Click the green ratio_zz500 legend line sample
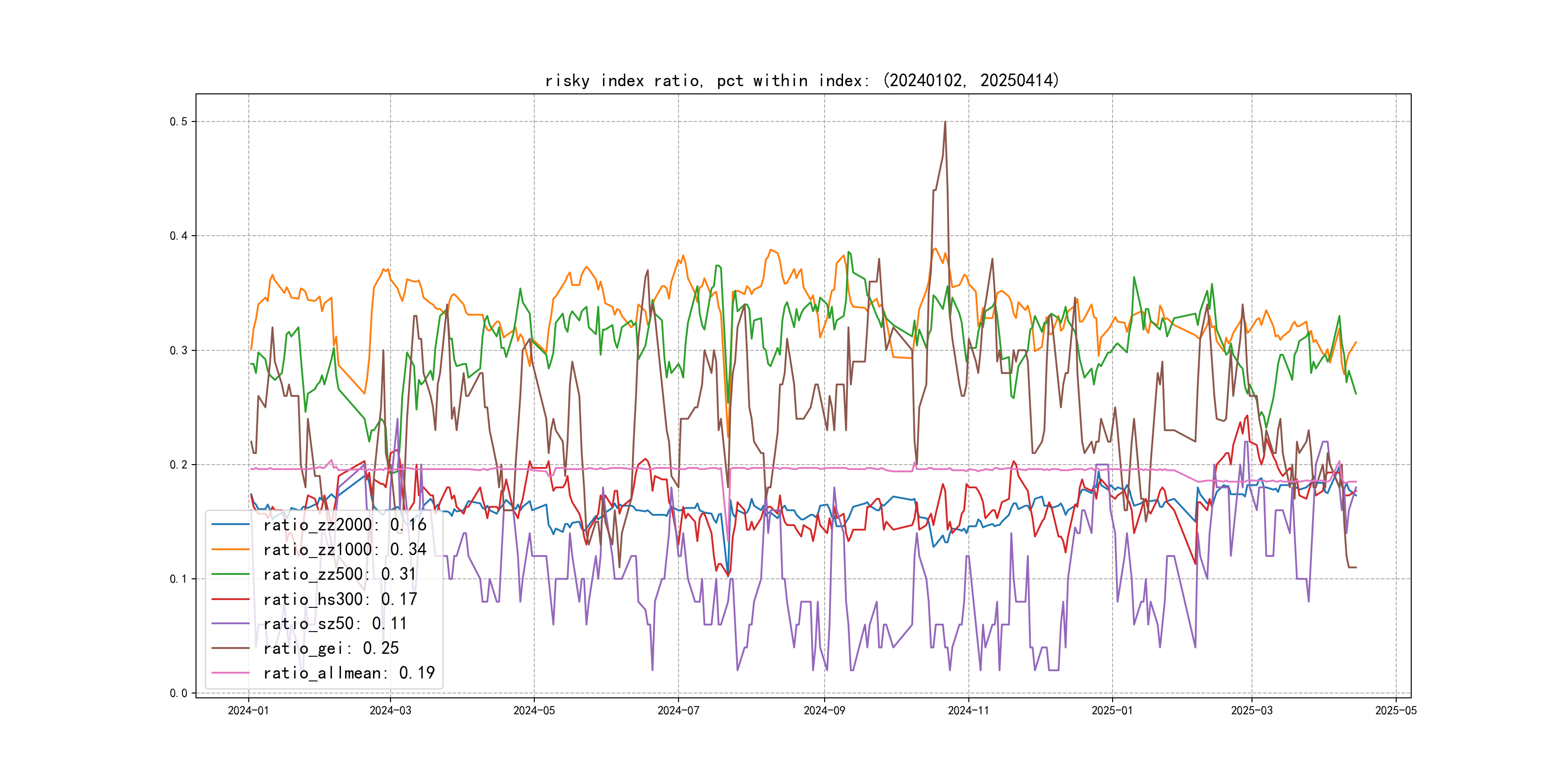This screenshot has width=1568, height=784. (230, 574)
